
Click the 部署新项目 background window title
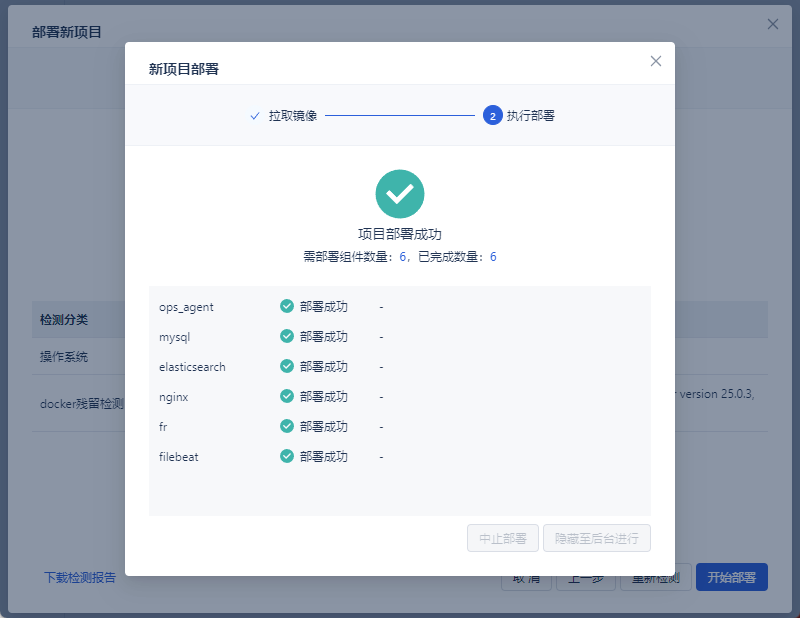[67, 32]
